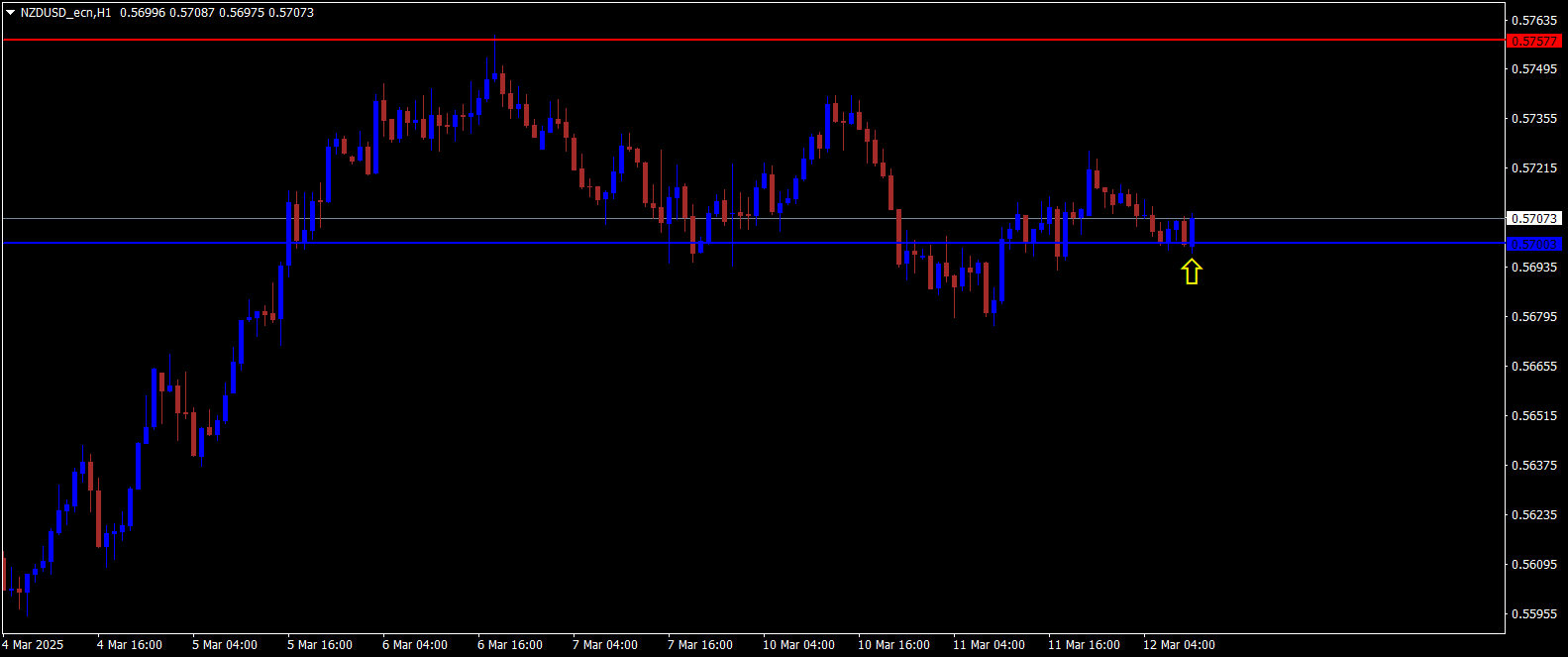Click the 11 Mar 16:00 time label
Viewport: 1568px width, 657px height.
point(1084,645)
